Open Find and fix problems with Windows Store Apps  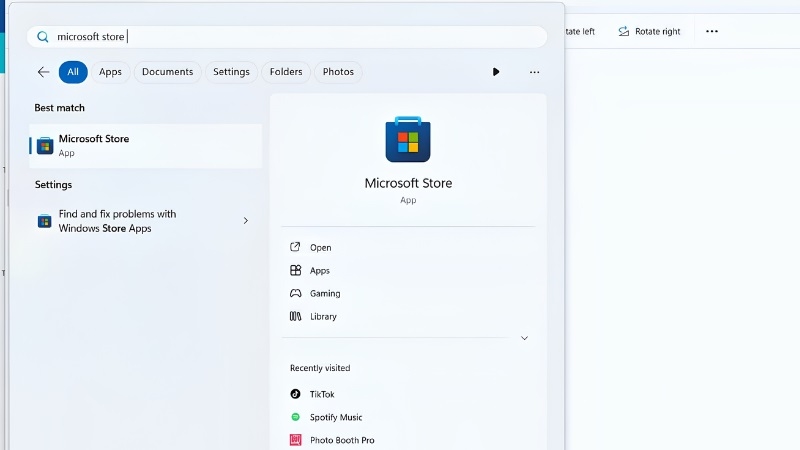[x=145, y=221]
